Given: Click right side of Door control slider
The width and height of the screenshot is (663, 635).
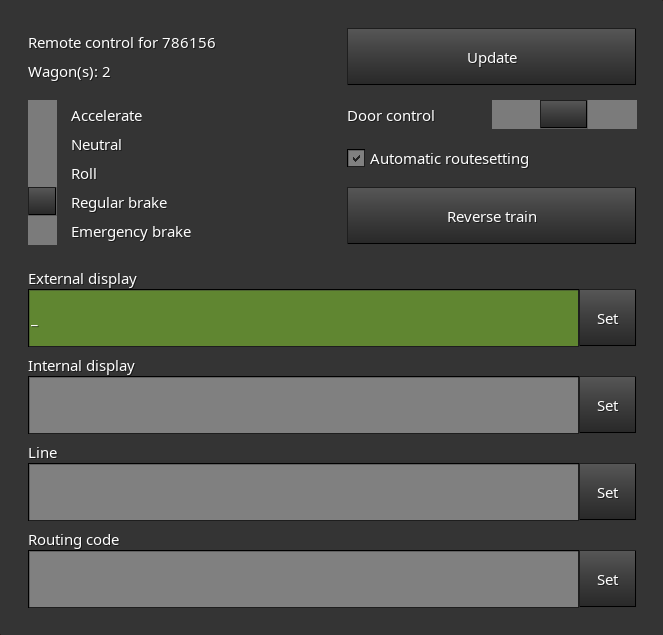Looking at the screenshot, I should point(612,115).
